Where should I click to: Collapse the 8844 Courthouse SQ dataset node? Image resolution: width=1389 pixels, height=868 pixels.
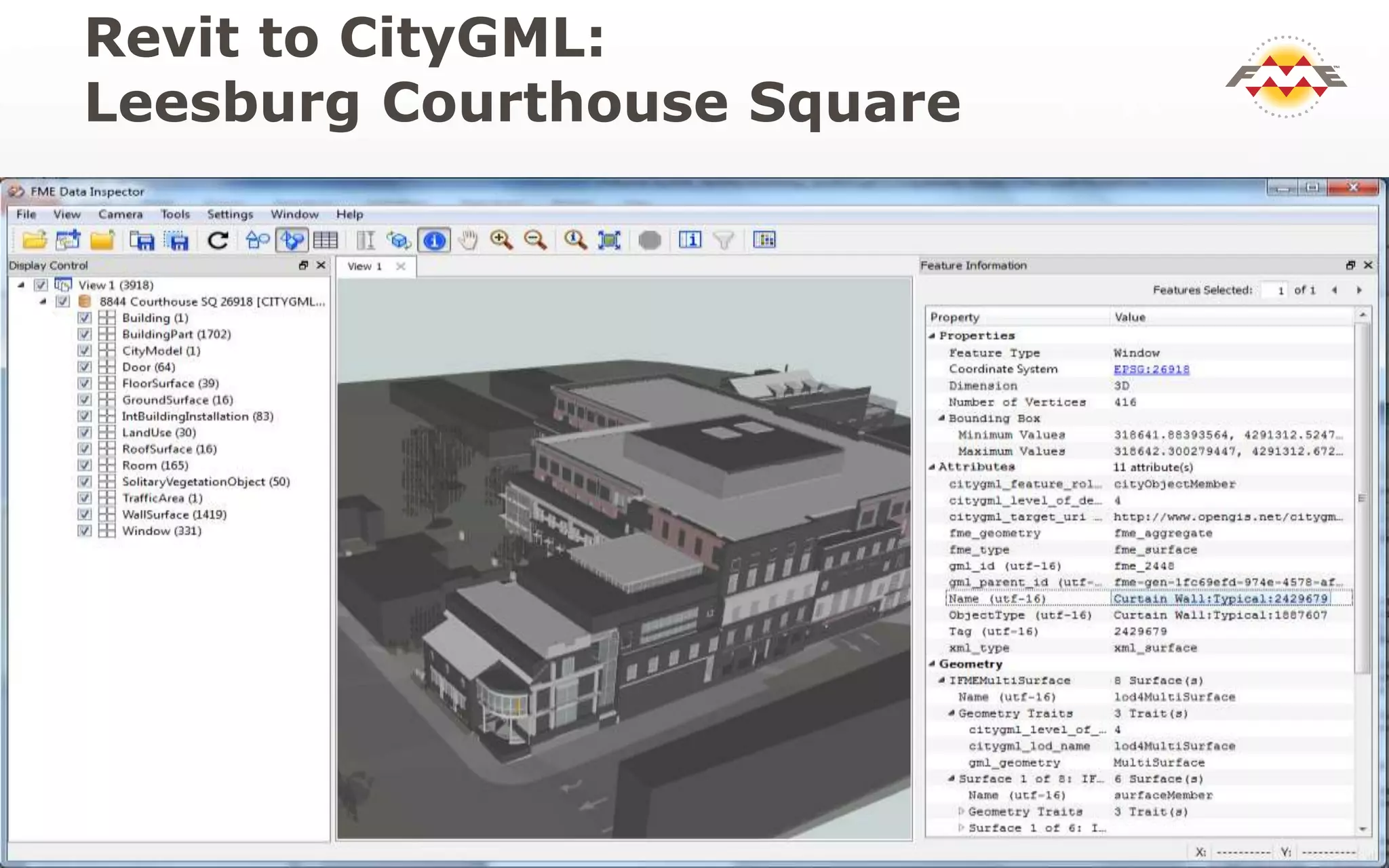(43, 301)
